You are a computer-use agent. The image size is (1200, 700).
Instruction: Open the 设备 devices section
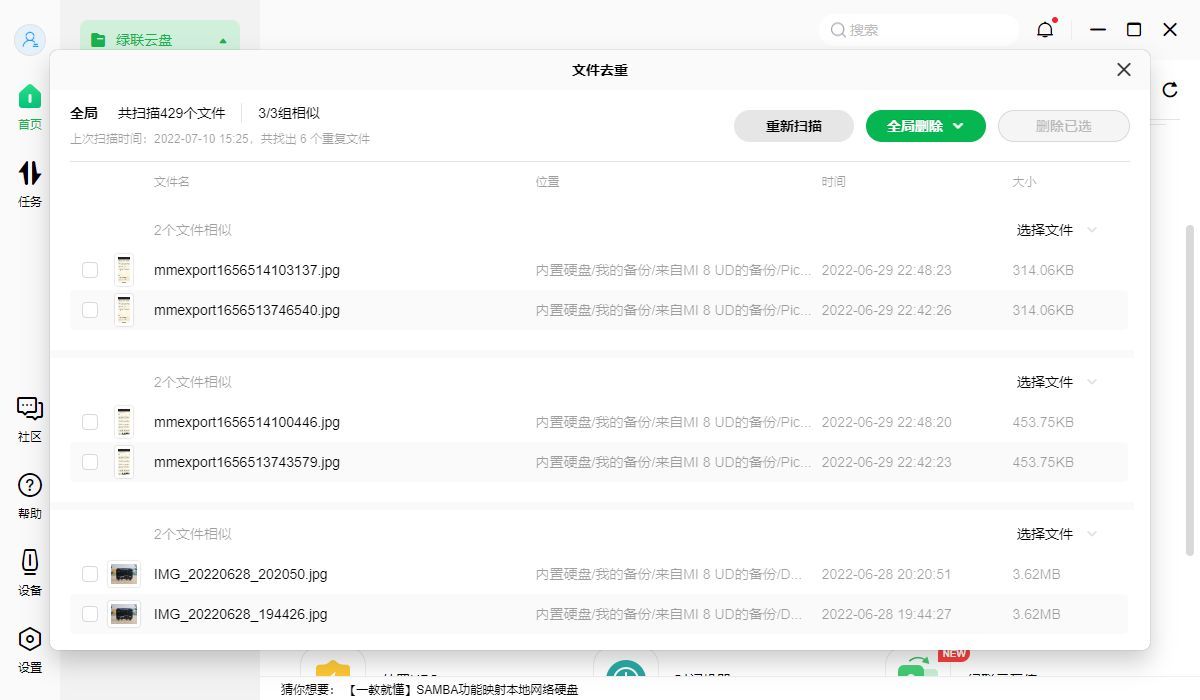[29, 571]
